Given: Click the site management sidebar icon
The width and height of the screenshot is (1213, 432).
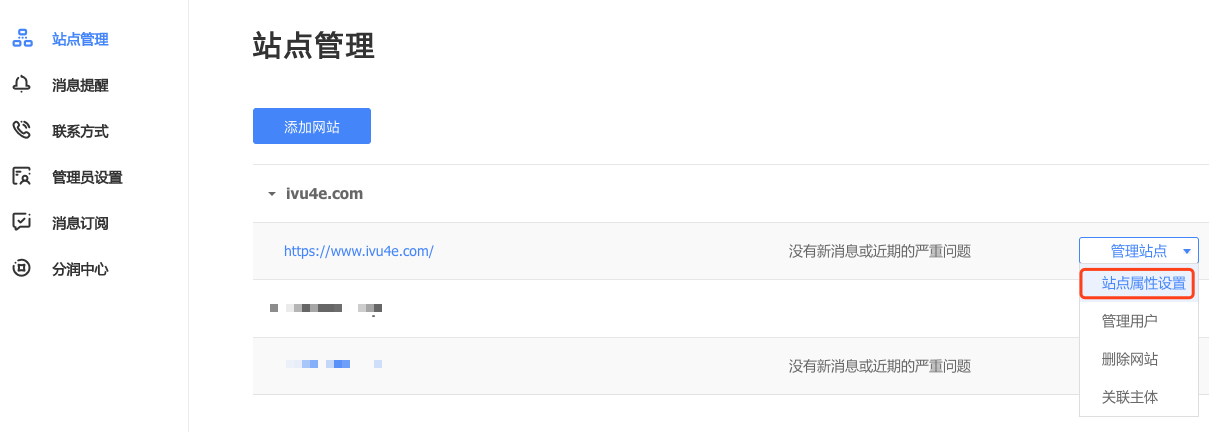Looking at the screenshot, I should pos(21,40).
